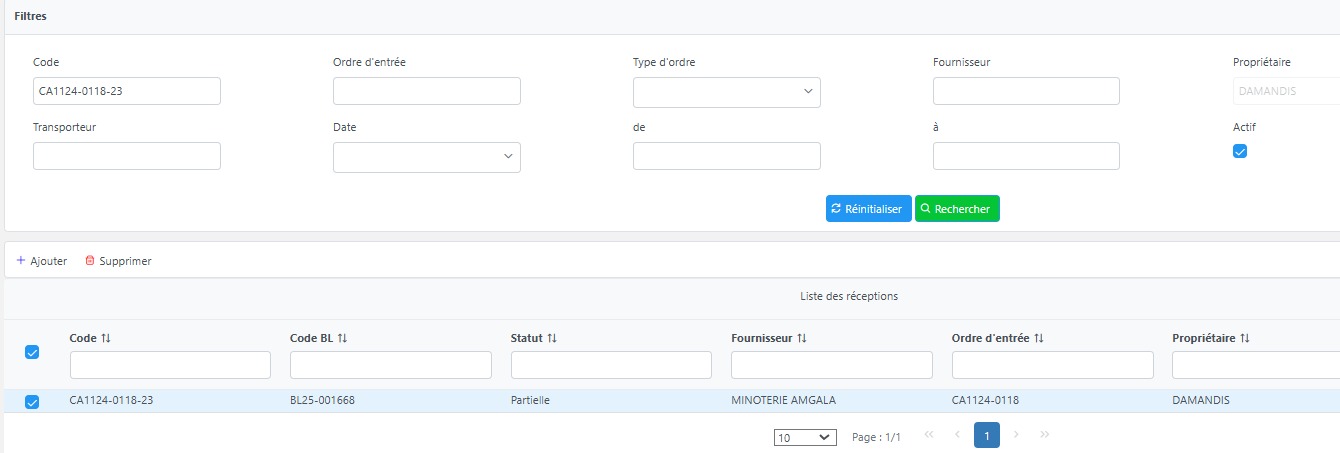The width and height of the screenshot is (1340, 453).
Task: Click the CA1124-0118 ordre d'entrée cell
Action: [985, 401]
